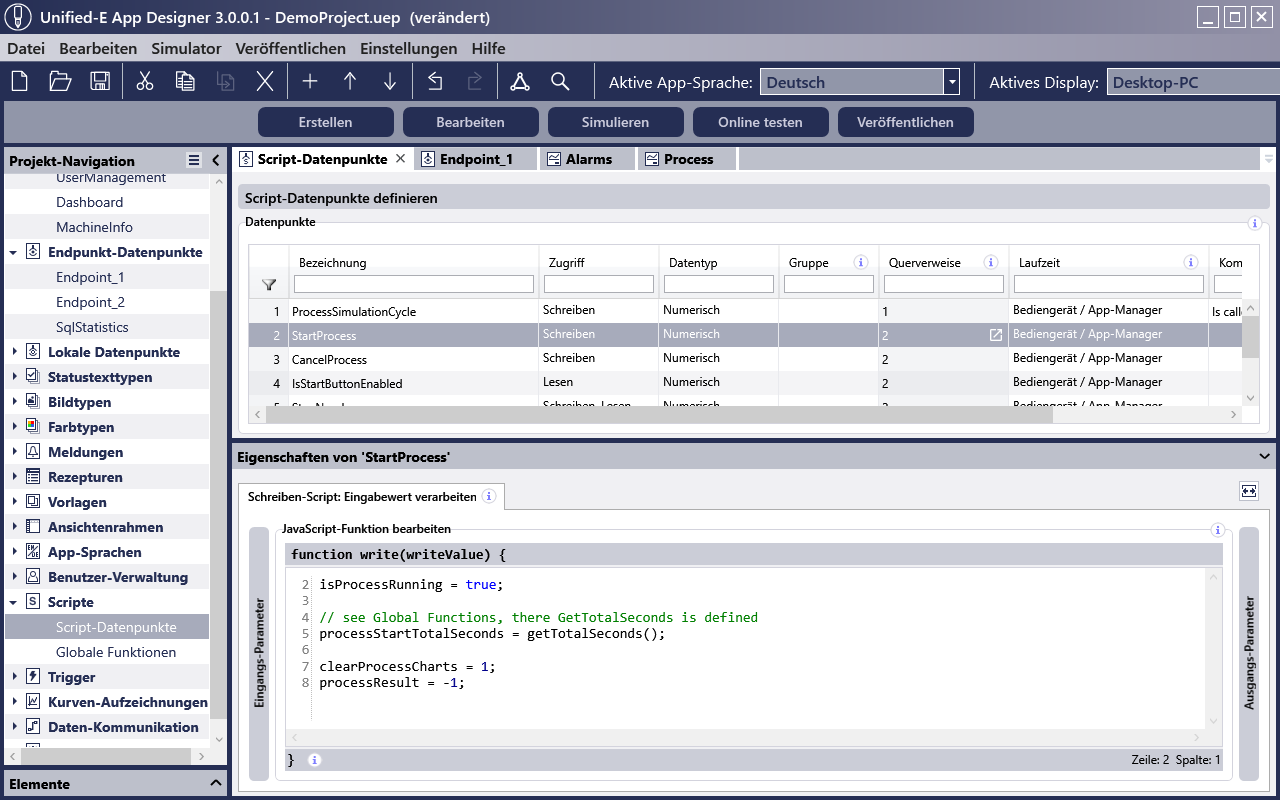Viewport: 1280px width, 800px height.
Task: Click the Save floppy disk toolbar icon
Action: pyautogui.click(x=100, y=82)
